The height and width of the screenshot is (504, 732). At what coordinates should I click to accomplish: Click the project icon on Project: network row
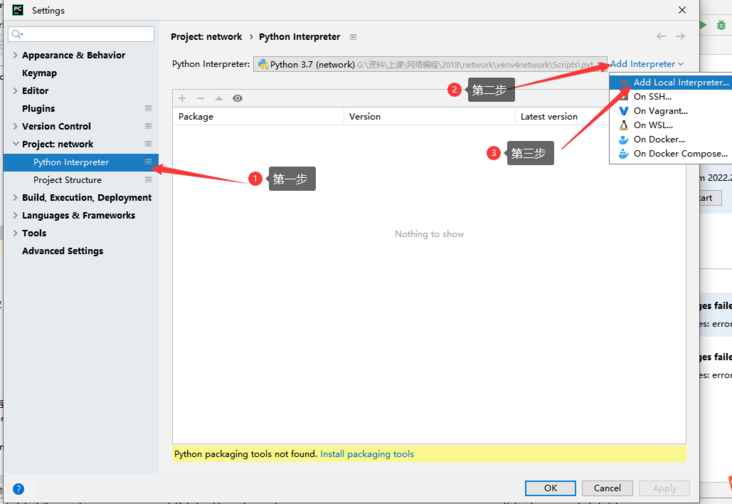pyautogui.click(x=148, y=144)
